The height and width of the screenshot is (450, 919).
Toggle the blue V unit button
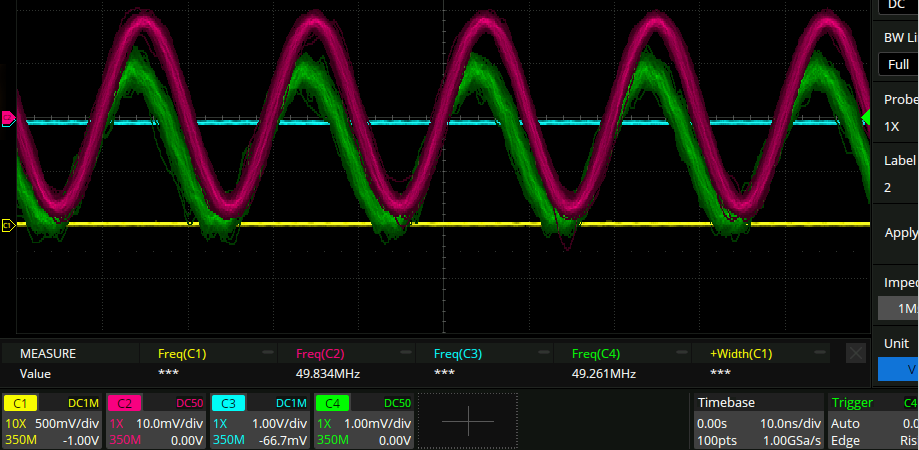(900, 369)
